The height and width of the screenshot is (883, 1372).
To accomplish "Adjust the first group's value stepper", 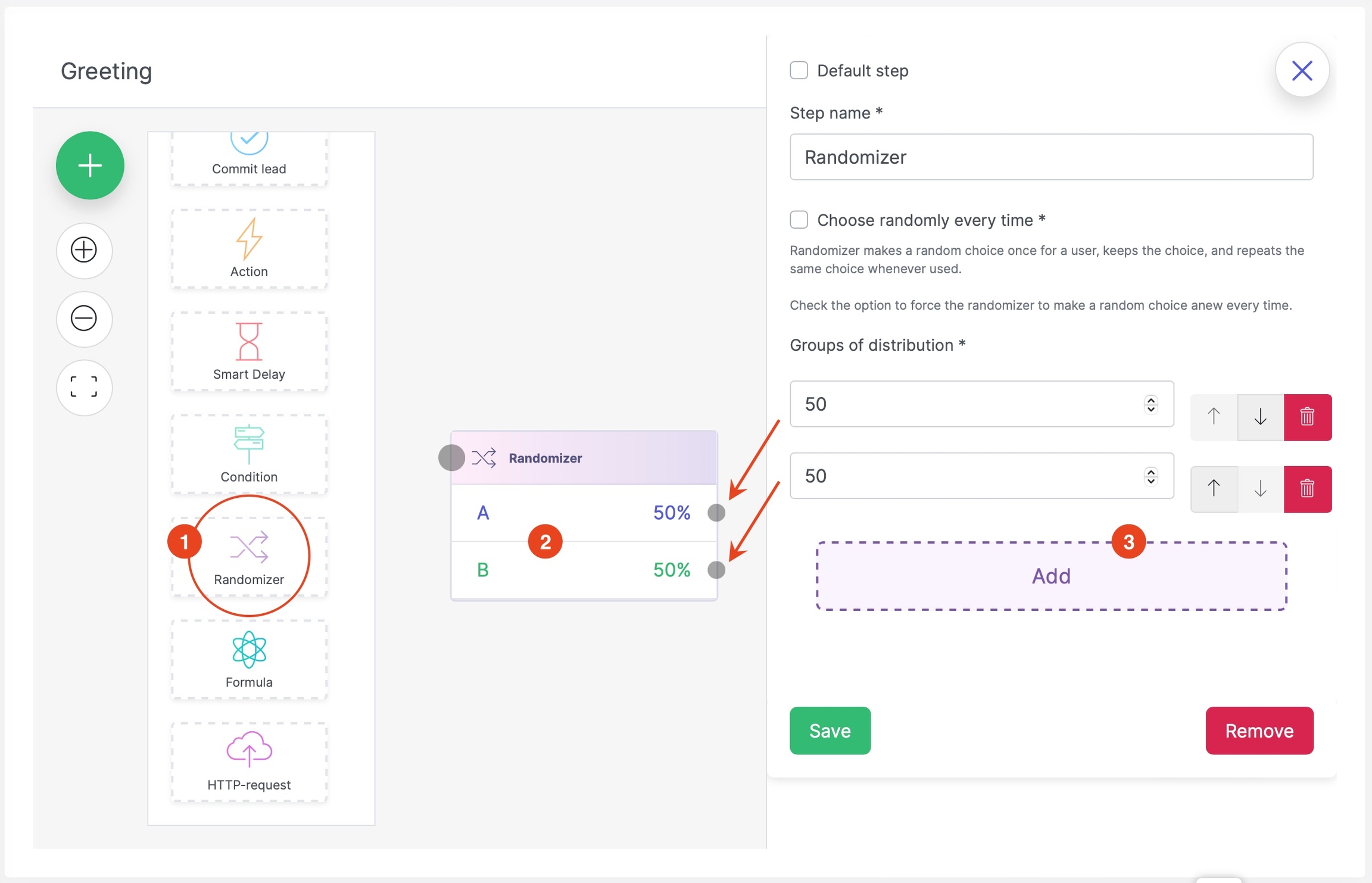I will coord(1150,404).
